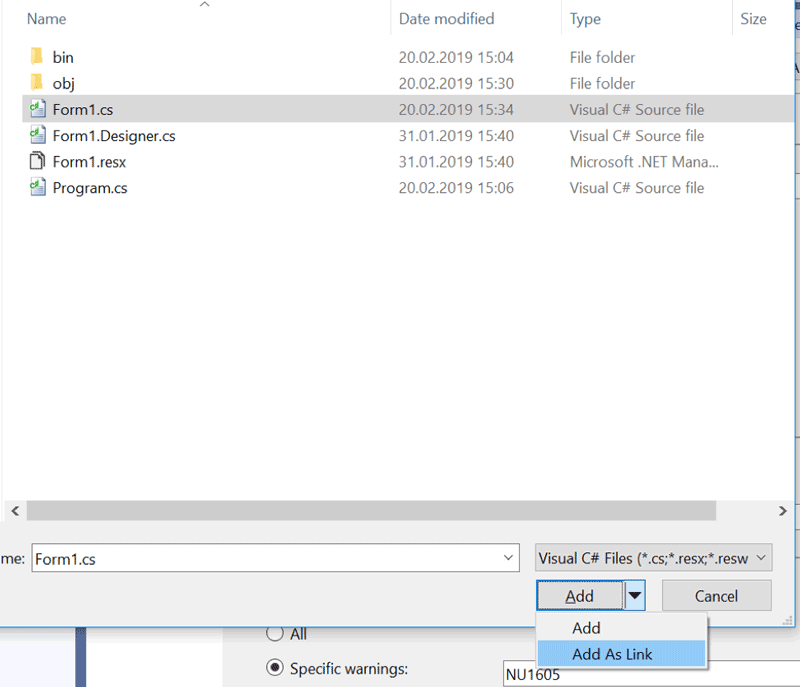
Task: Open the obj folder icon
Action: [37, 83]
